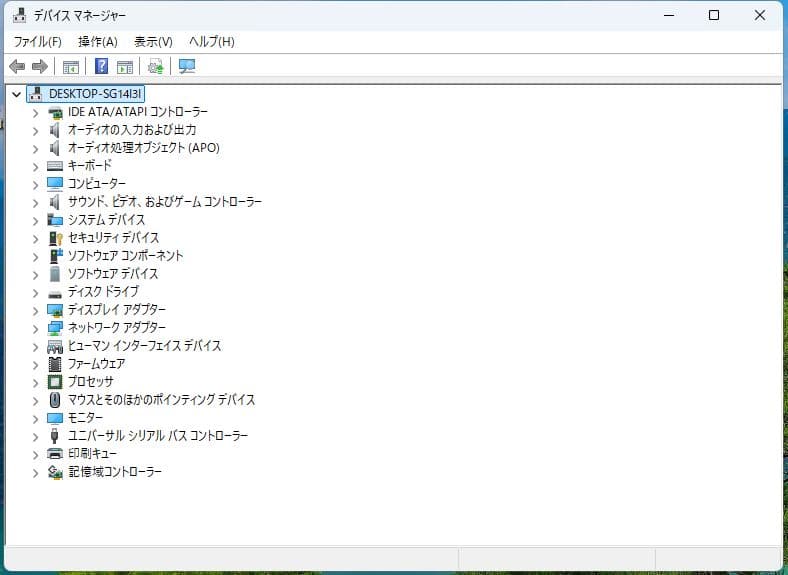Click the icon beside ソフトウェア コンポーネント
Image resolution: width=788 pixels, height=575 pixels.
click(55, 256)
